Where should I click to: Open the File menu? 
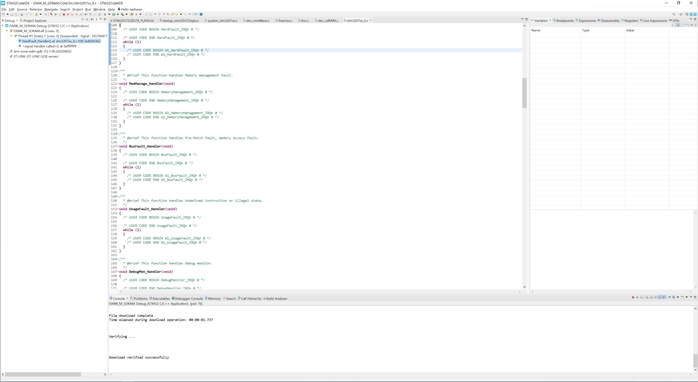pos(4,9)
